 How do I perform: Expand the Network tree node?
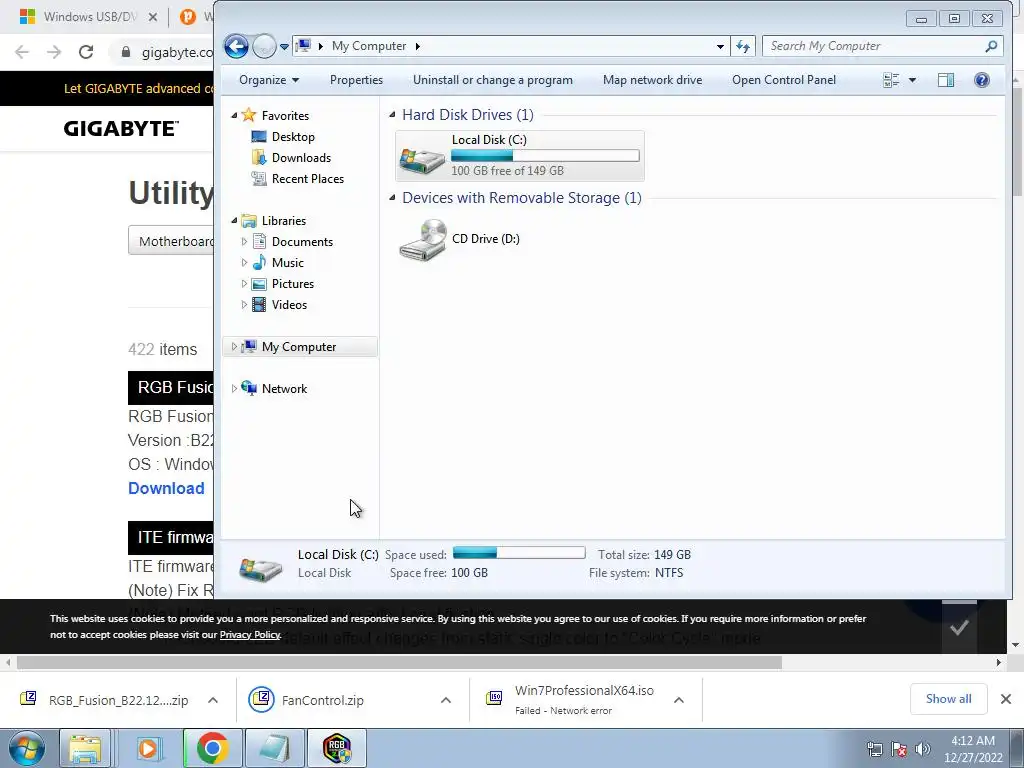(x=234, y=389)
